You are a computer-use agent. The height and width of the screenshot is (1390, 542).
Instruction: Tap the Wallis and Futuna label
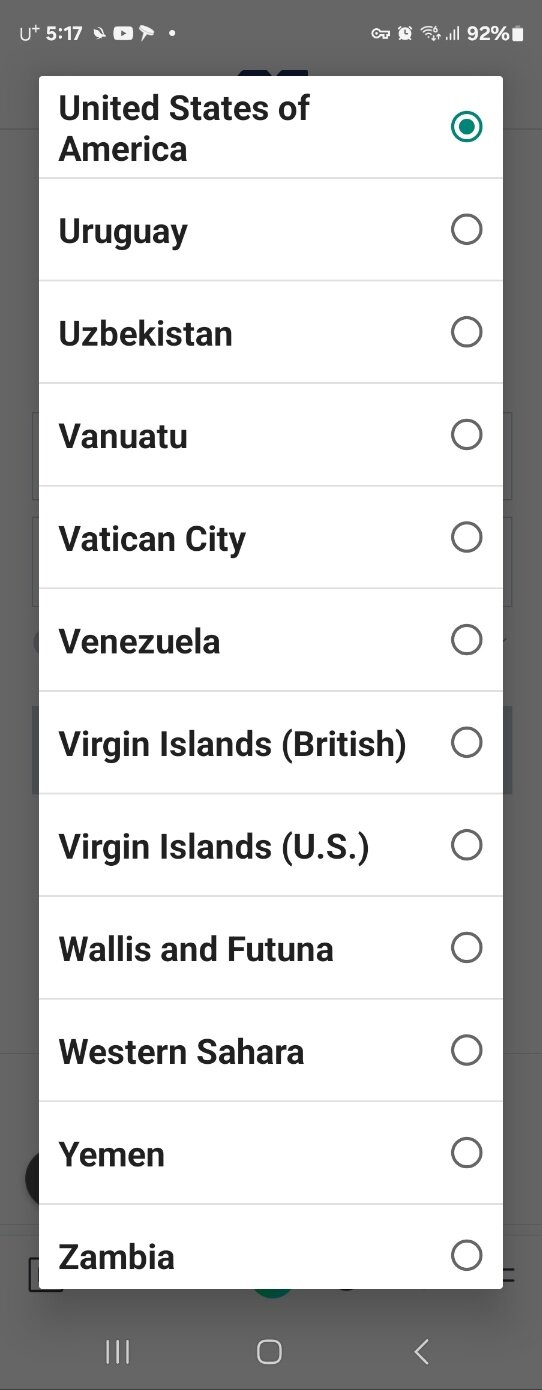tap(196, 949)
